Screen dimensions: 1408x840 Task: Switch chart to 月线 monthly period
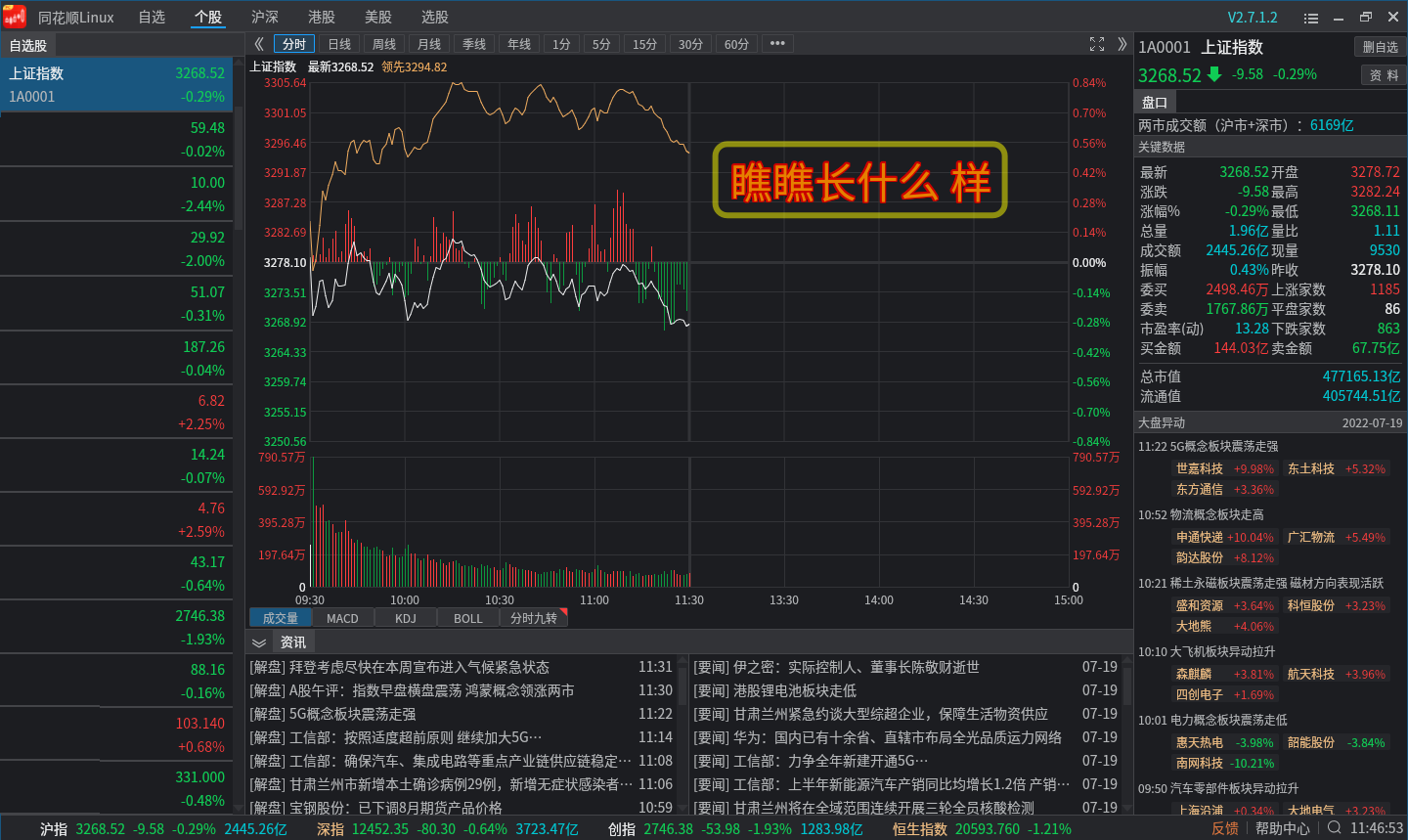429,44
